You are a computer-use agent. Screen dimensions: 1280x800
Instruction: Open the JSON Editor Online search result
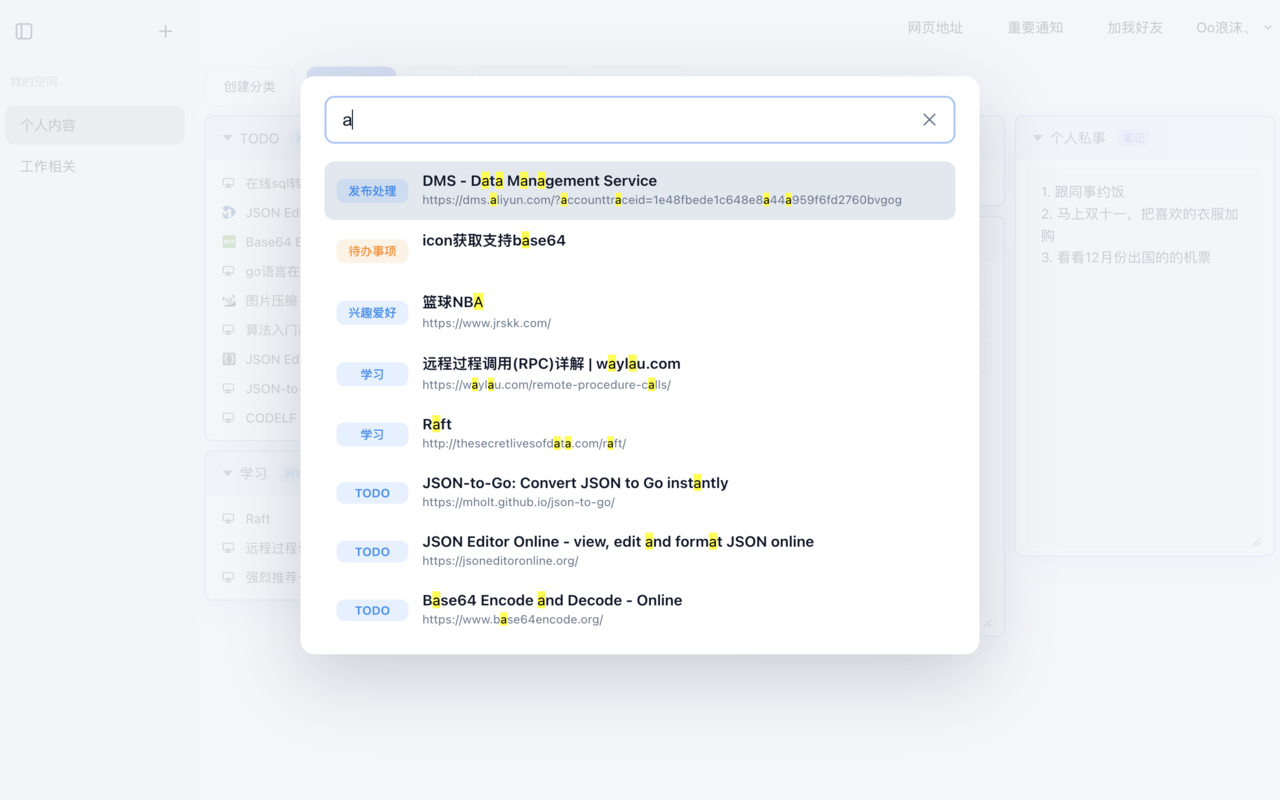coord(640,551)
